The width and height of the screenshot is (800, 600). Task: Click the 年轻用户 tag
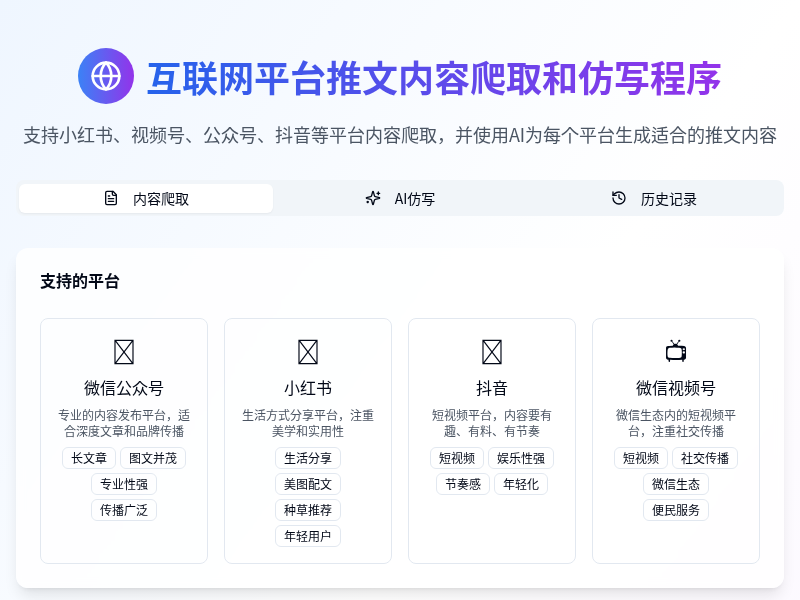308,536
